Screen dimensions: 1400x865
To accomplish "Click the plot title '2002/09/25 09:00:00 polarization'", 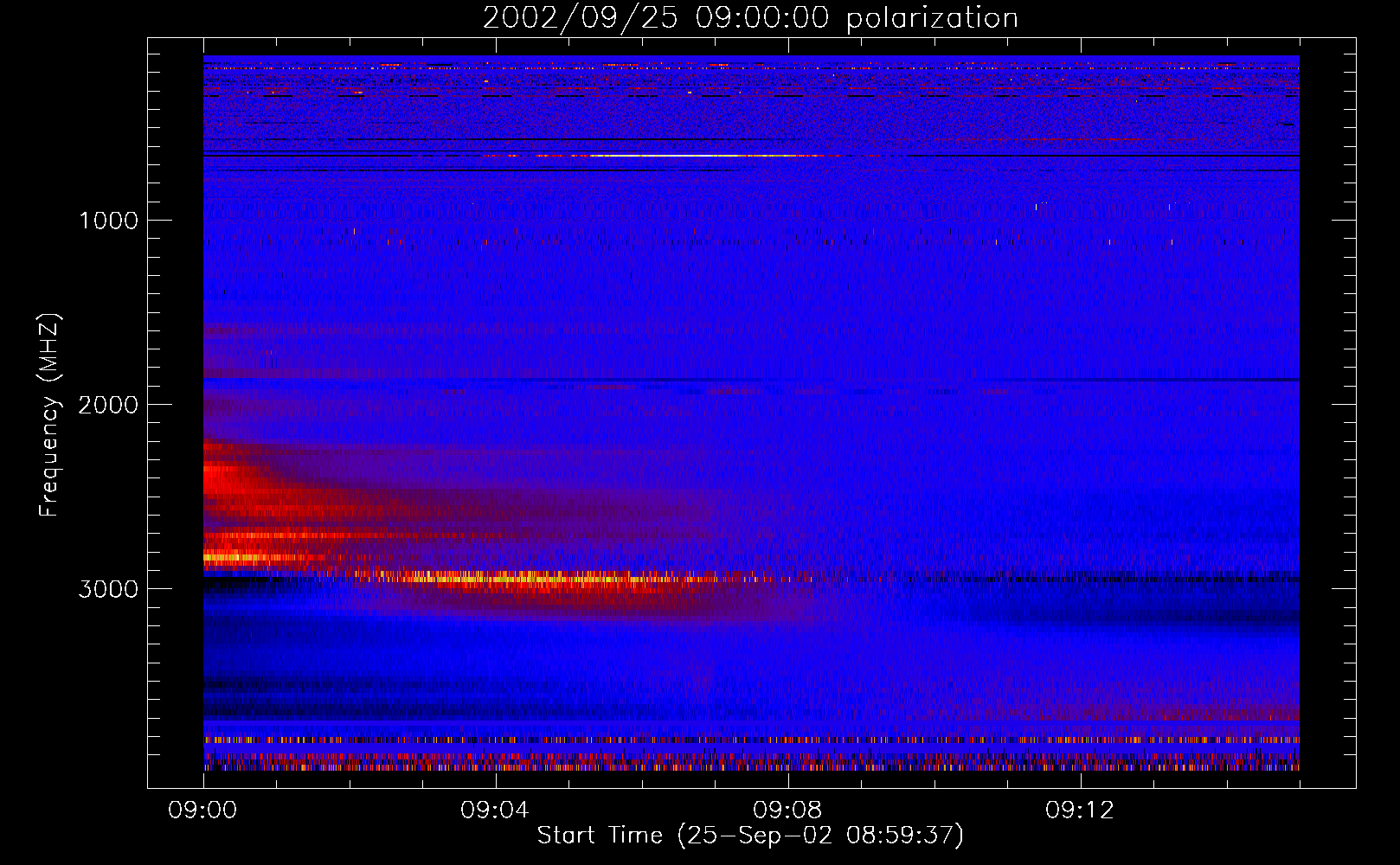I will click(750, 18).
